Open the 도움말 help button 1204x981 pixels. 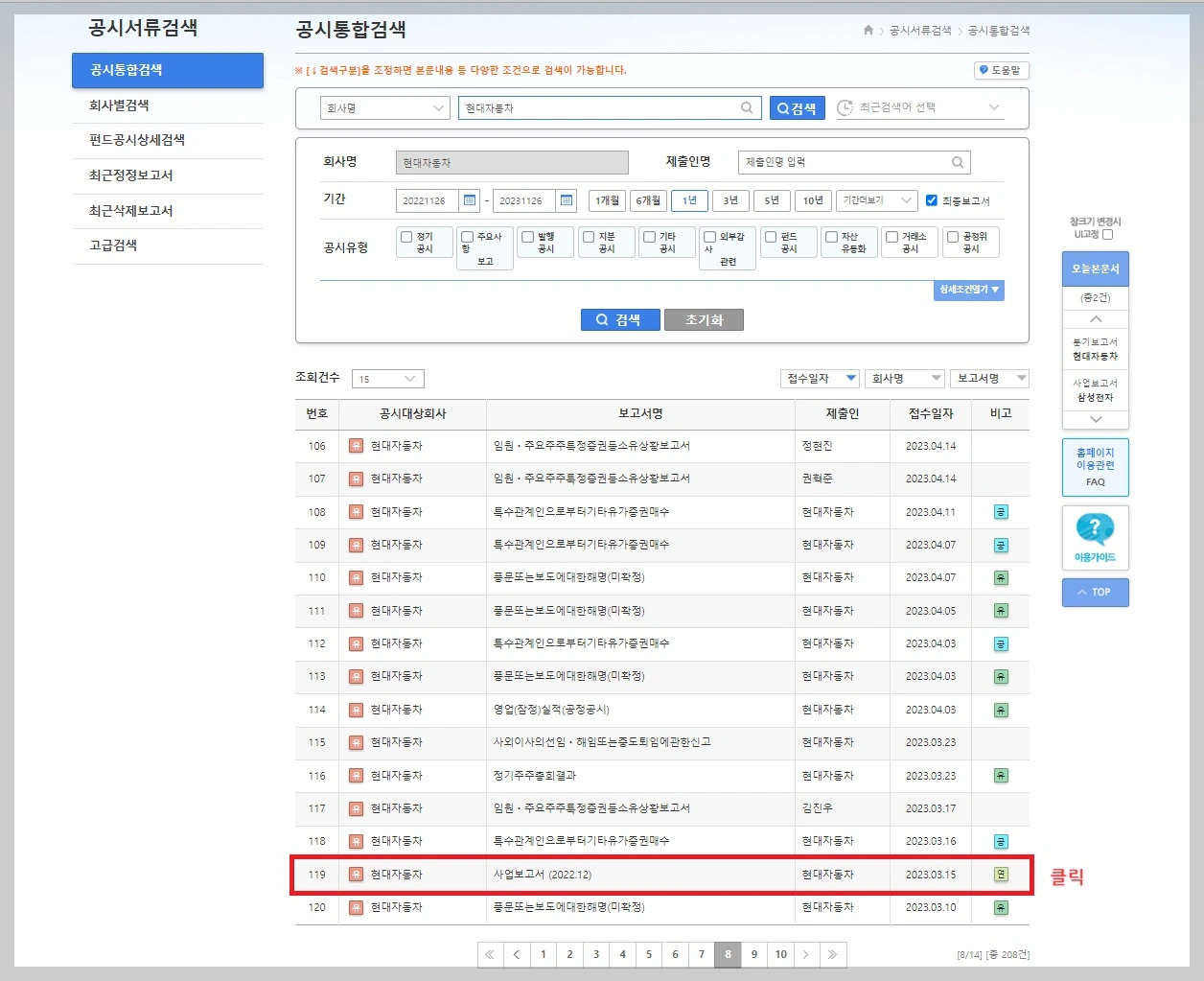pos(1001,70)
